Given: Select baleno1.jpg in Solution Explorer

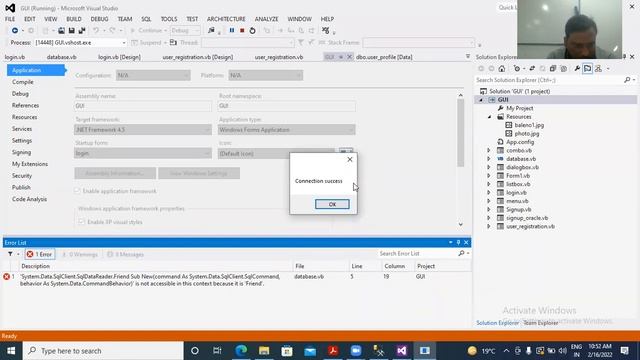Looking at the screenshot, I should click(529, 125).
